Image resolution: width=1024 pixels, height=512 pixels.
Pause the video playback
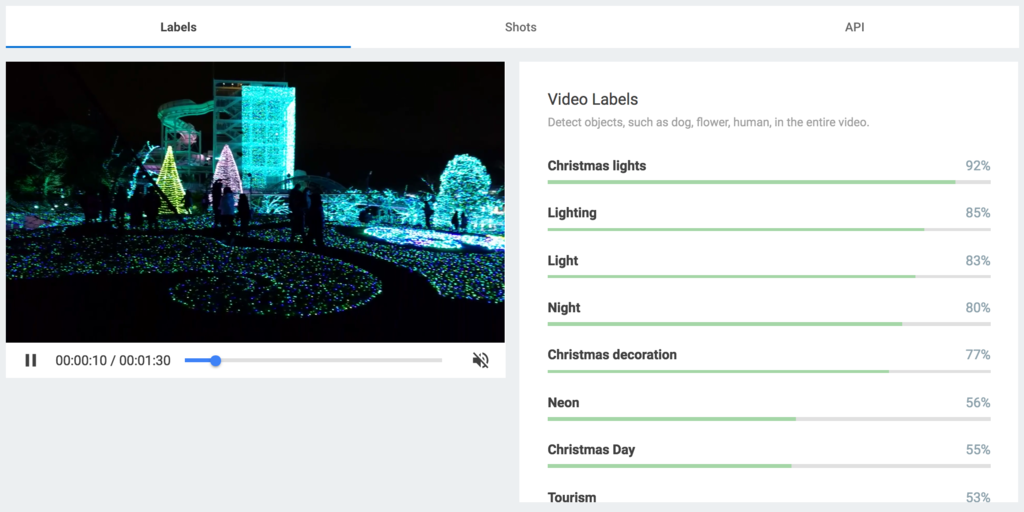[31, 360]
